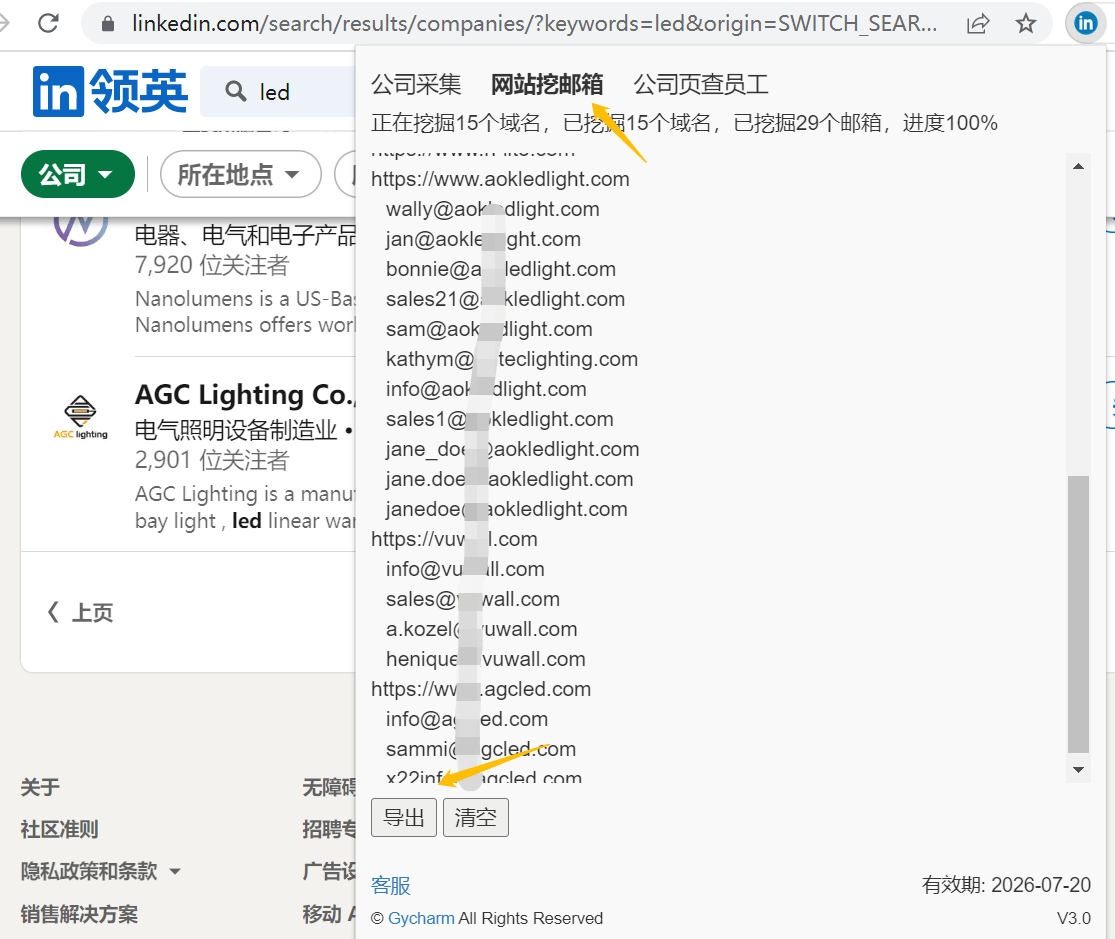Click the browser address bar URL

(x=534, y=24)
